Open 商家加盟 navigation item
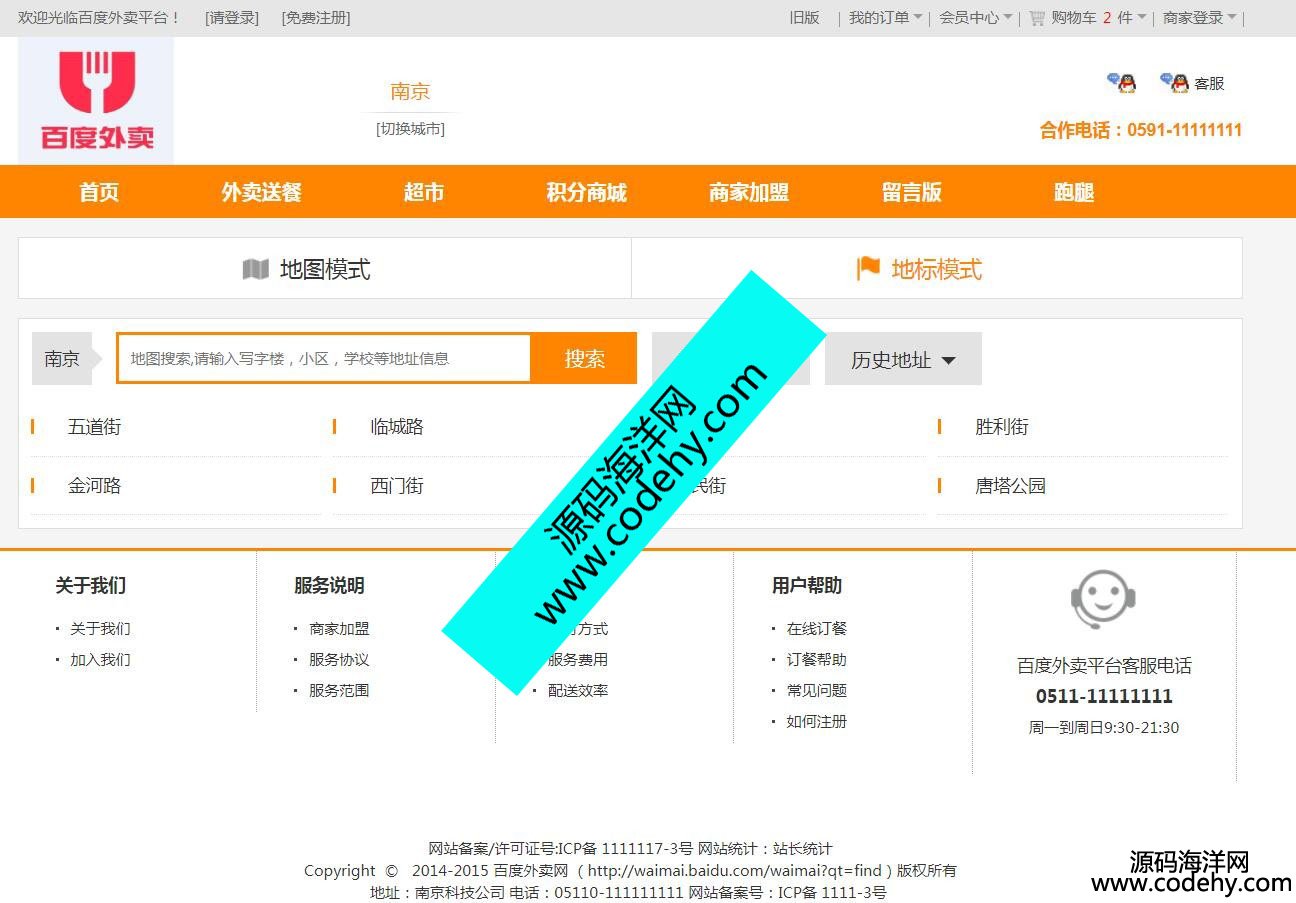 [749, 192]
